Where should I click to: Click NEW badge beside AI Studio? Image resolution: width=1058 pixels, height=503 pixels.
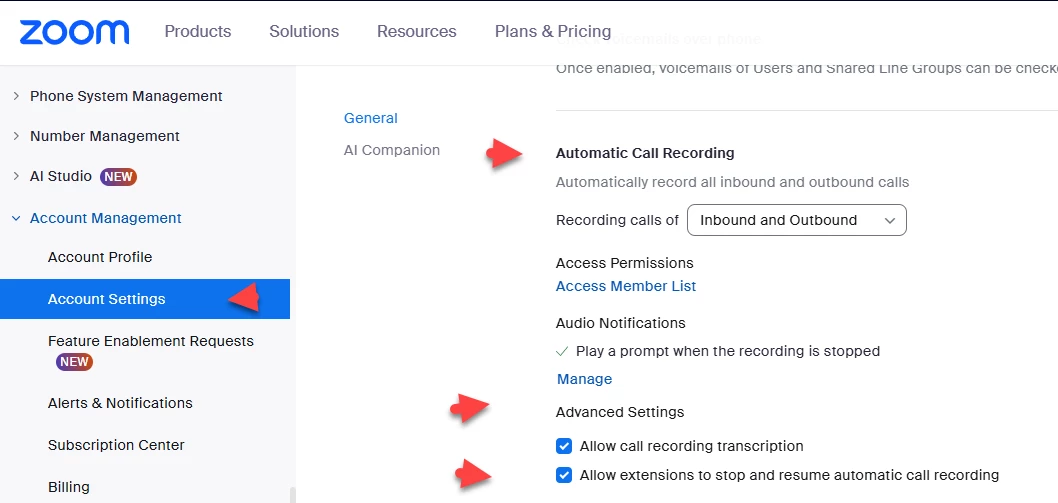[x=118, y=177]
